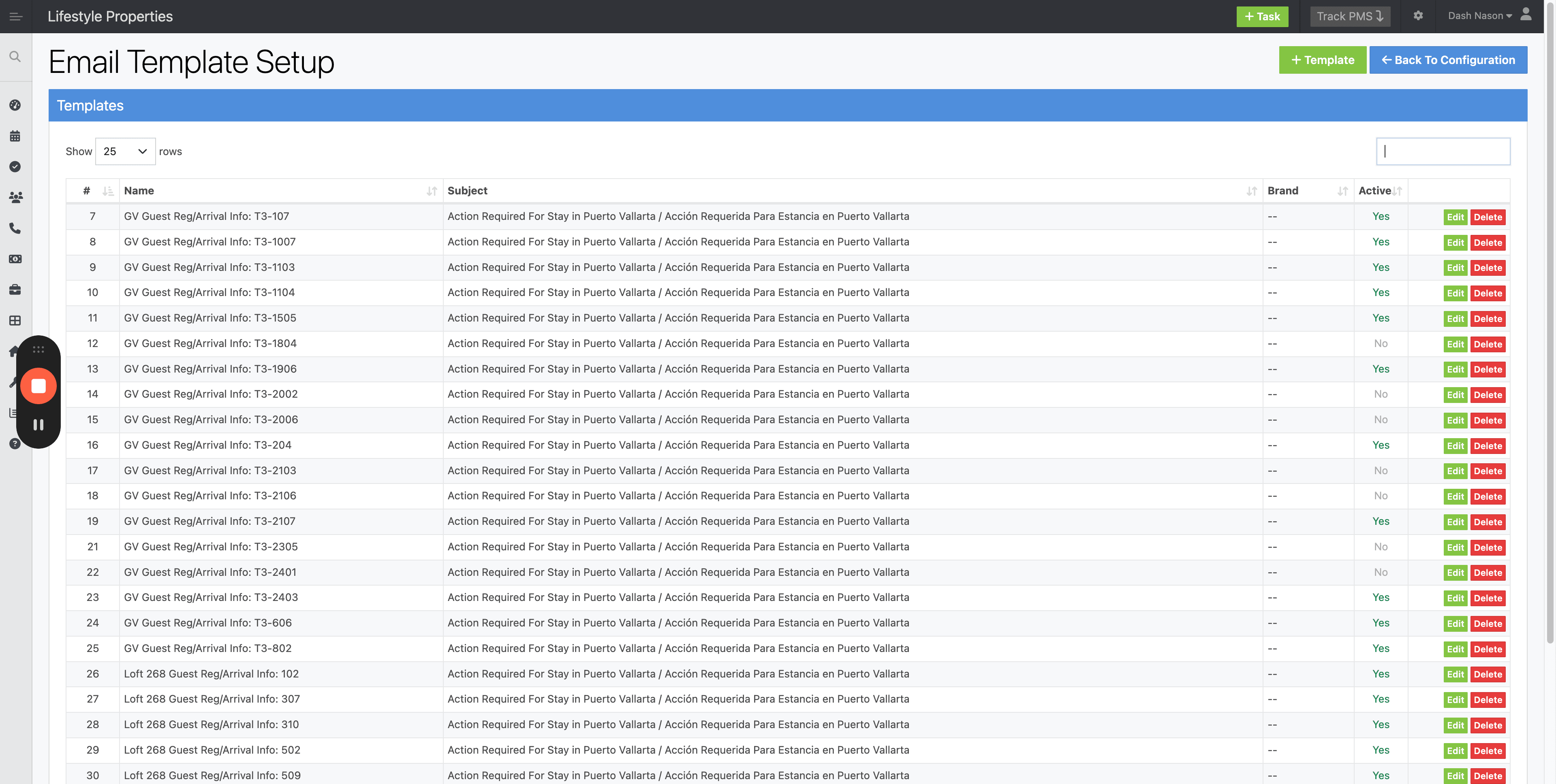
Task: Open the money bill icon in sidebar
Action: tap(15, 259)
